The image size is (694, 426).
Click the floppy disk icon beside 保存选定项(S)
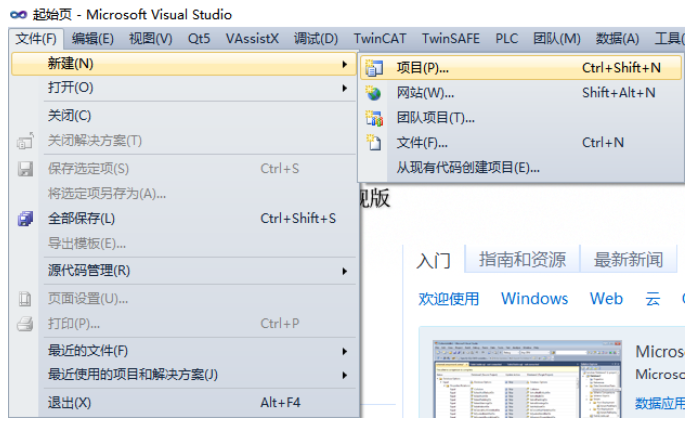pos(25,169)
